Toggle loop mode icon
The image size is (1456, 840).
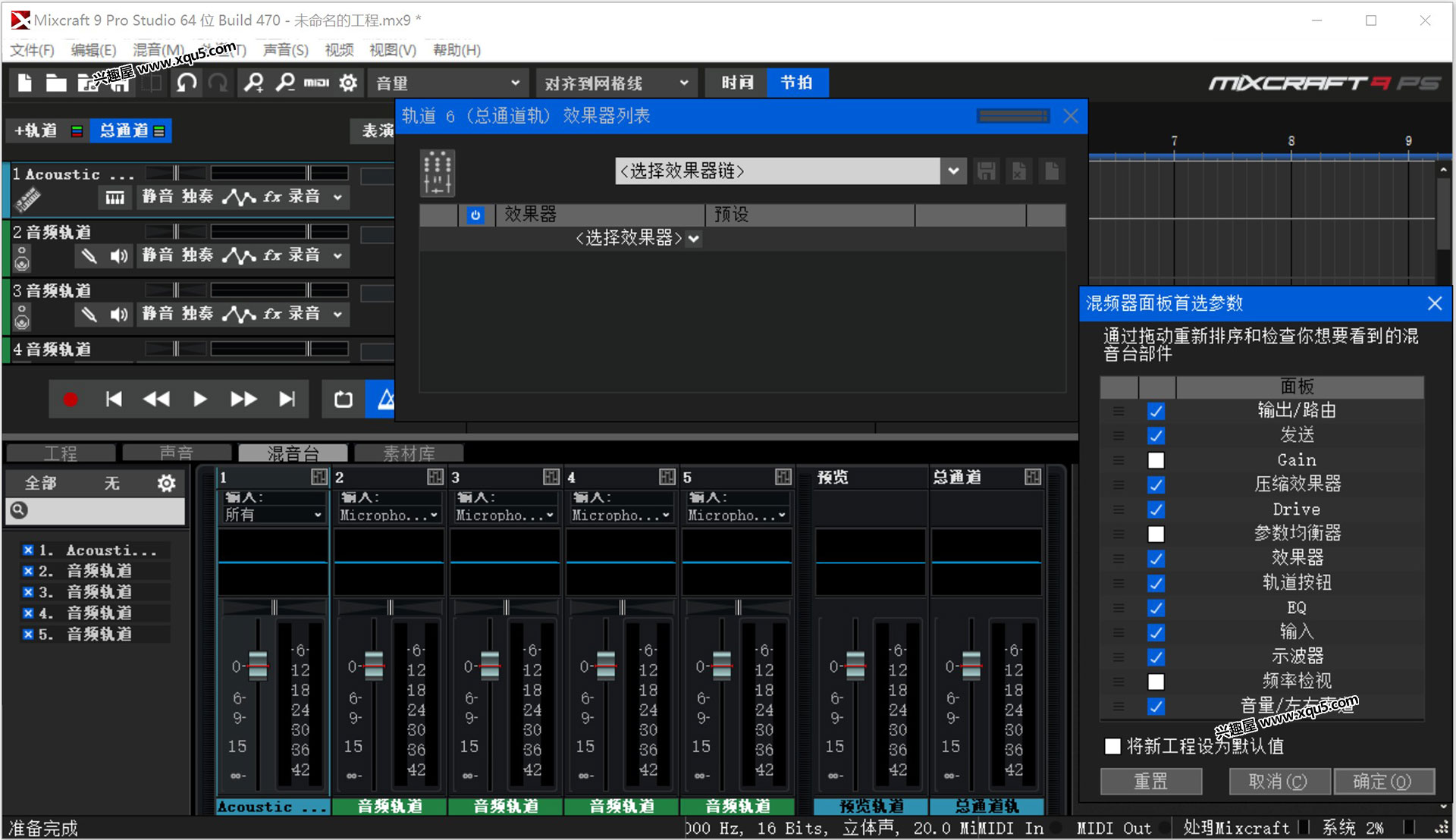tap(344, 400)
